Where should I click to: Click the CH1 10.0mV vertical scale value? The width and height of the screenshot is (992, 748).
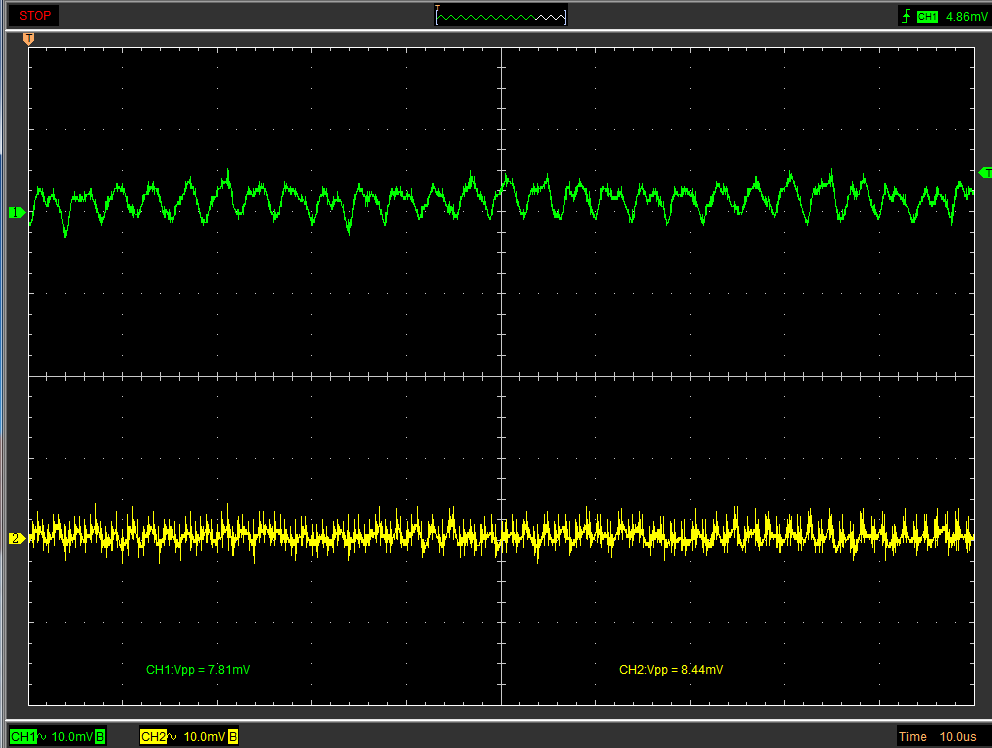[72, 737]
